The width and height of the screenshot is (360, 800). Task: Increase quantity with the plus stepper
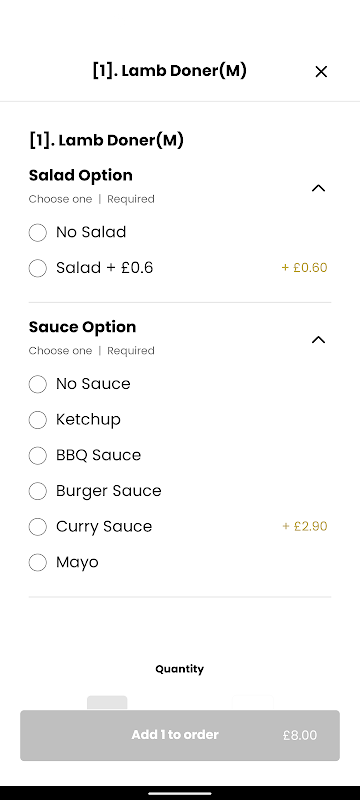253,703
